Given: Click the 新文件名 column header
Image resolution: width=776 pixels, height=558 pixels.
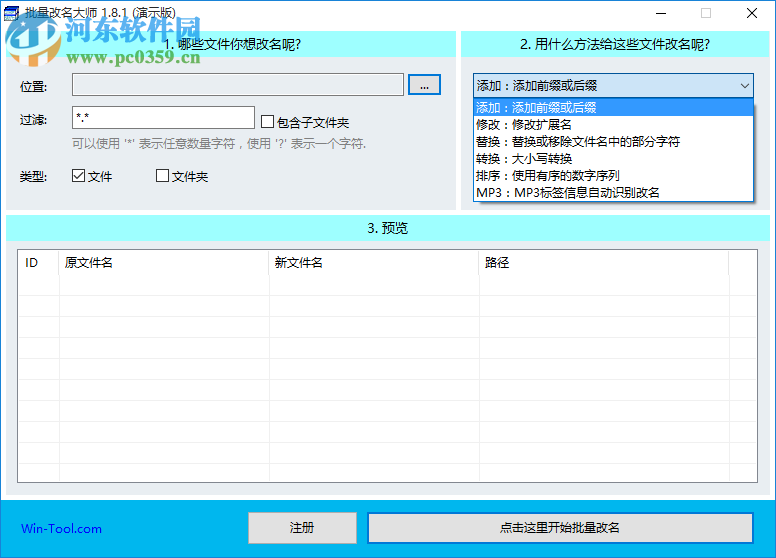Looking at the screenshot, I should click(x=374, y=263).
